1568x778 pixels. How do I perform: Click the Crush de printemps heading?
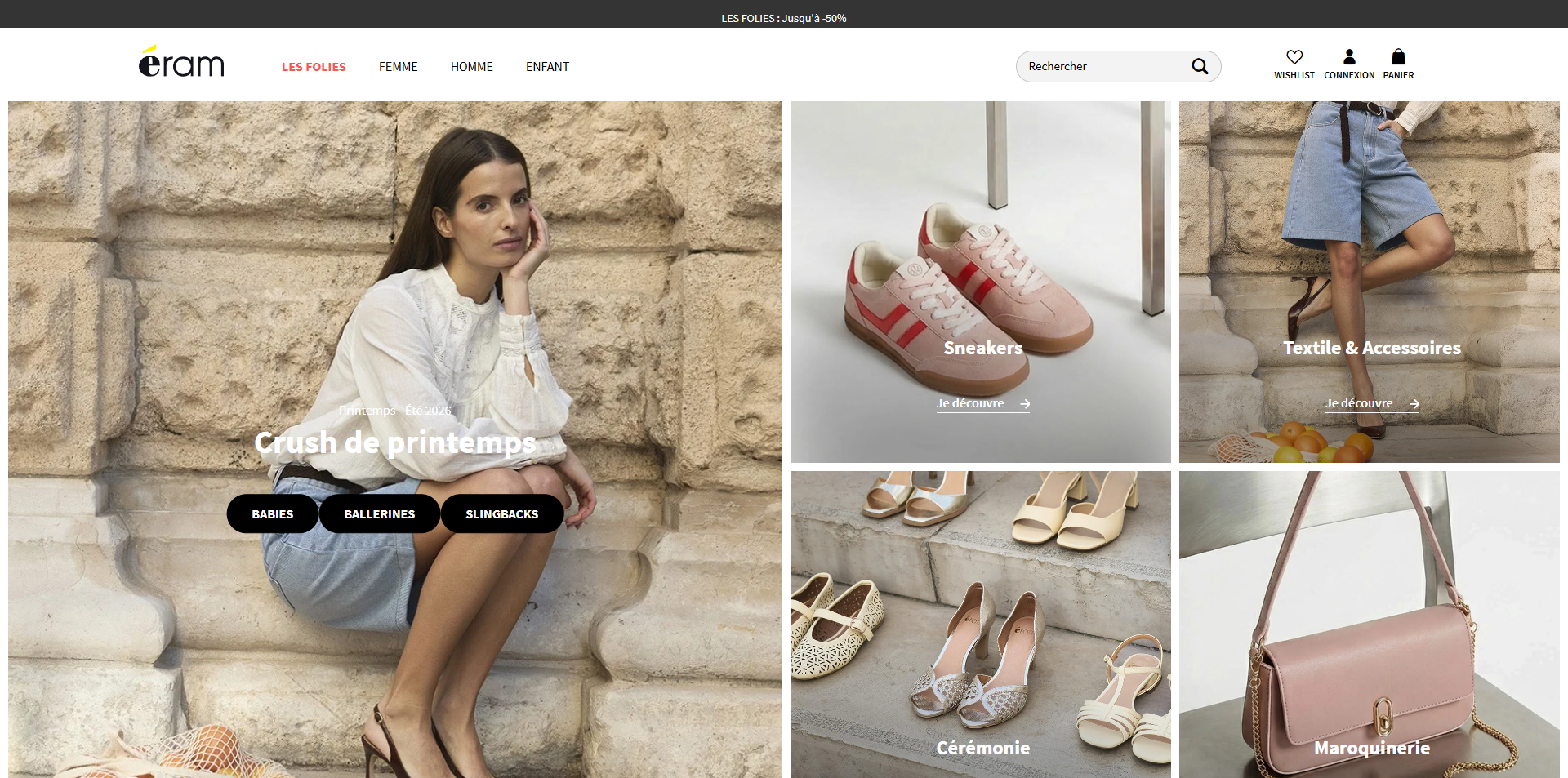(395, 442)
